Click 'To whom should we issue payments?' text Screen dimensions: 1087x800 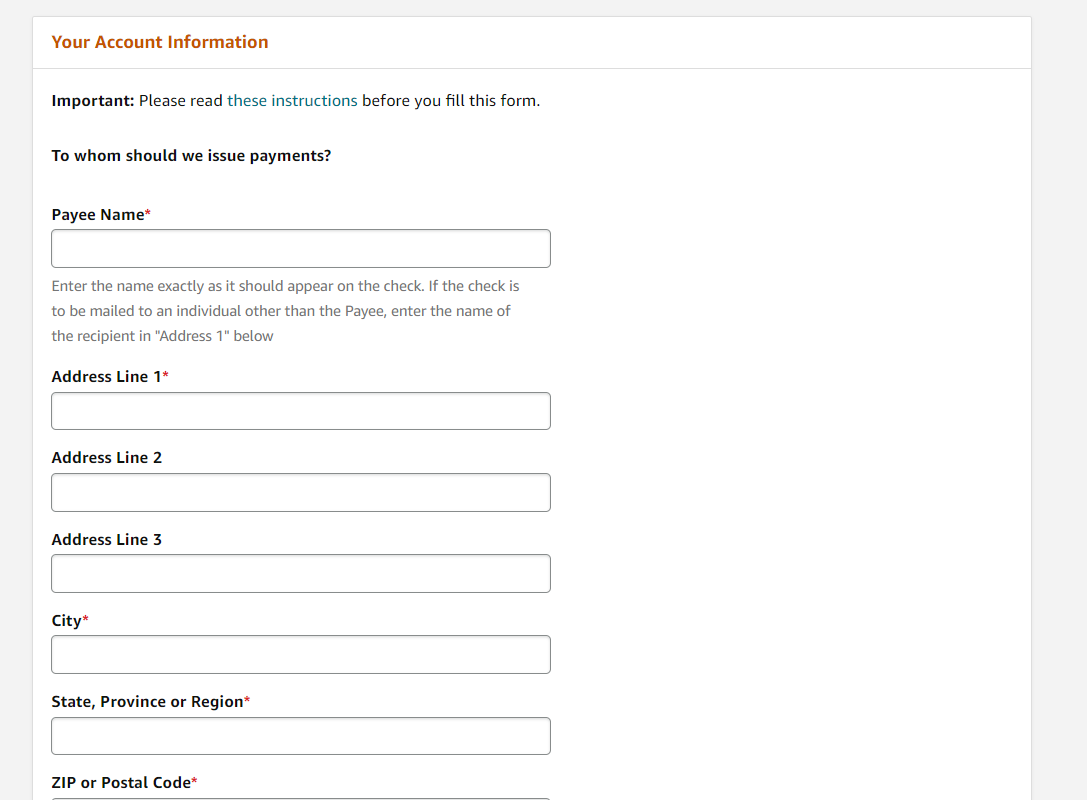click(x=191, y=156)
